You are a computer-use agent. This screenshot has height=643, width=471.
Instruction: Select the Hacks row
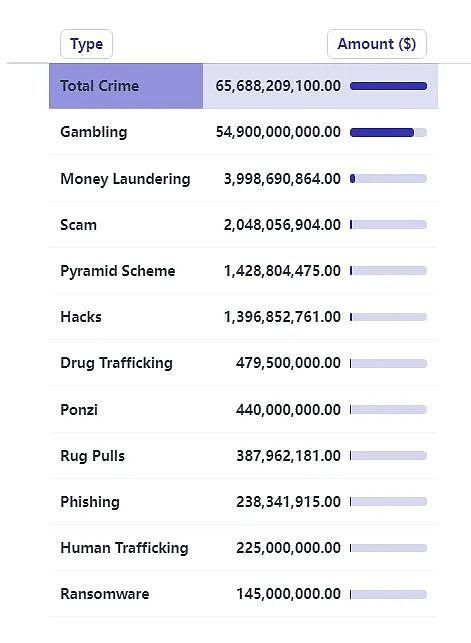(x=243, y=317)
